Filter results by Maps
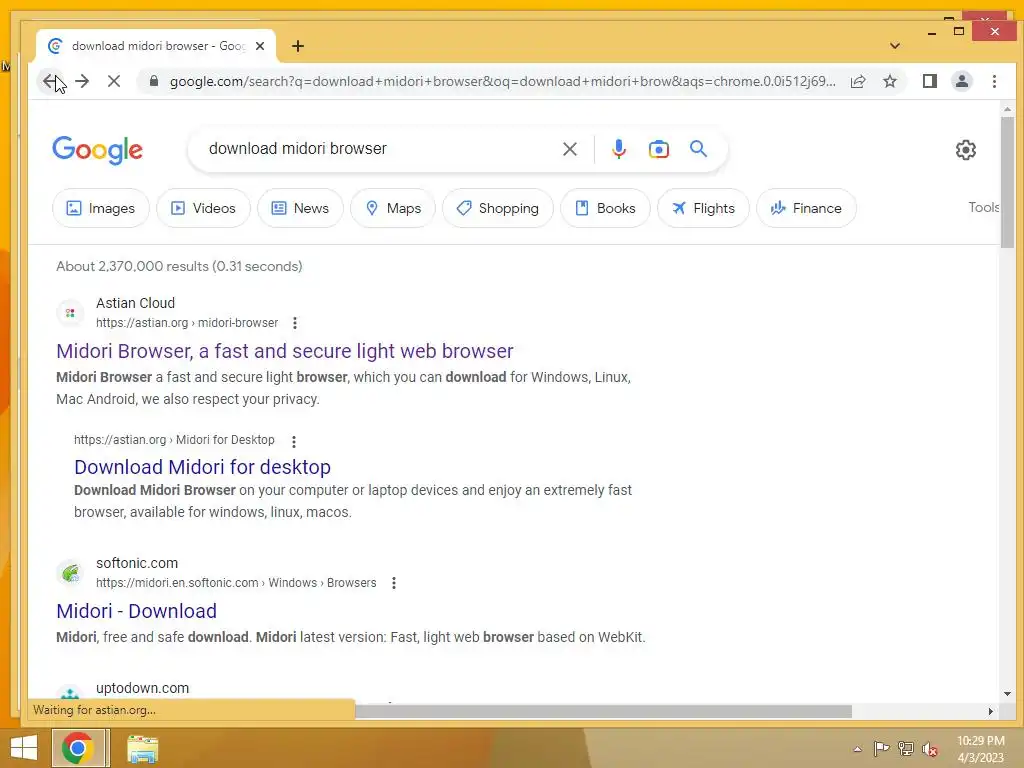Image resolution: width=1024 pixels, height=768 pixels. pos(393,208)
